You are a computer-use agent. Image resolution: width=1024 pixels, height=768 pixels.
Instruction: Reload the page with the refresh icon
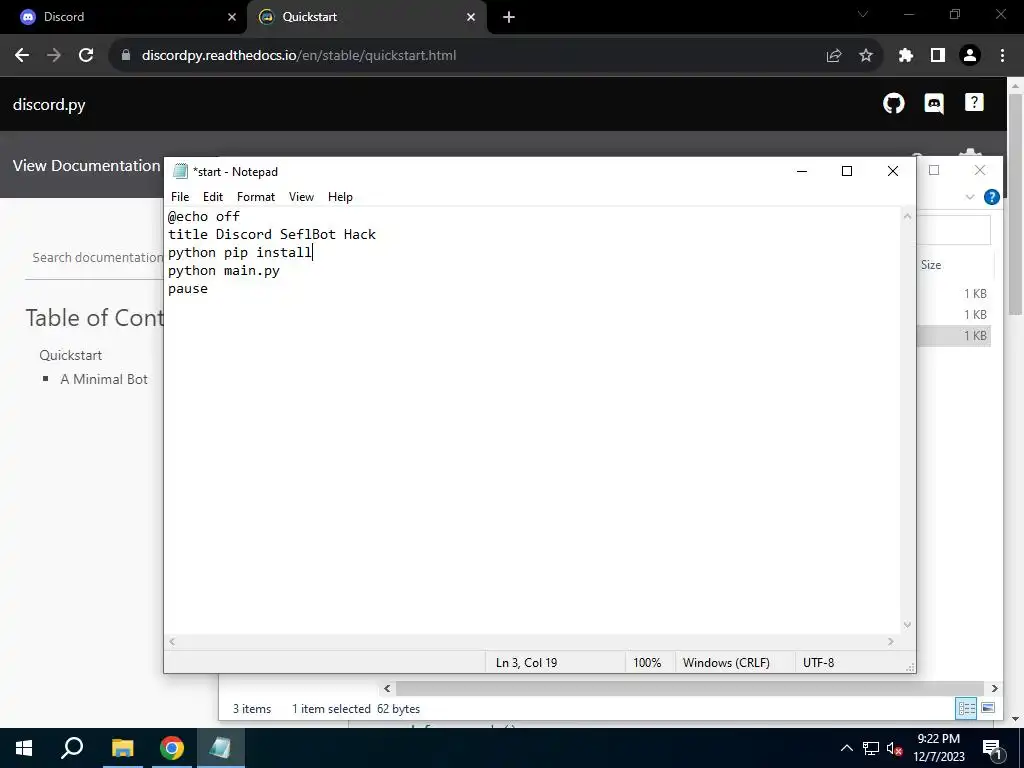(x=86, y=56)
